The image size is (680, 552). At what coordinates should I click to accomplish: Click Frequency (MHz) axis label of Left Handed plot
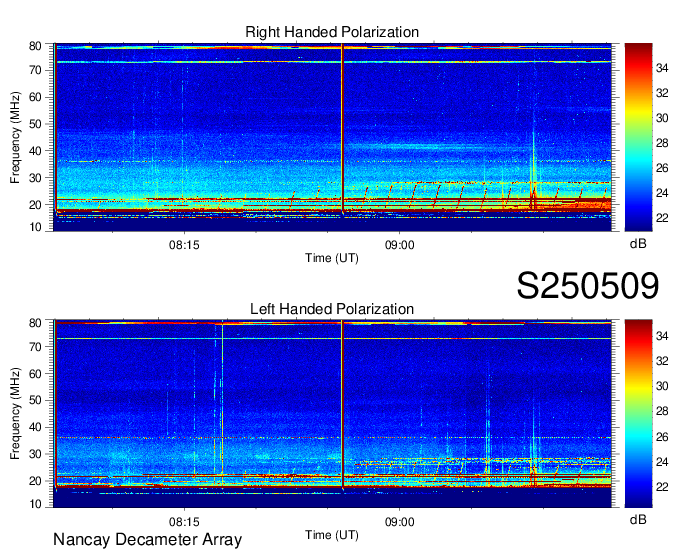coord(15,414)
